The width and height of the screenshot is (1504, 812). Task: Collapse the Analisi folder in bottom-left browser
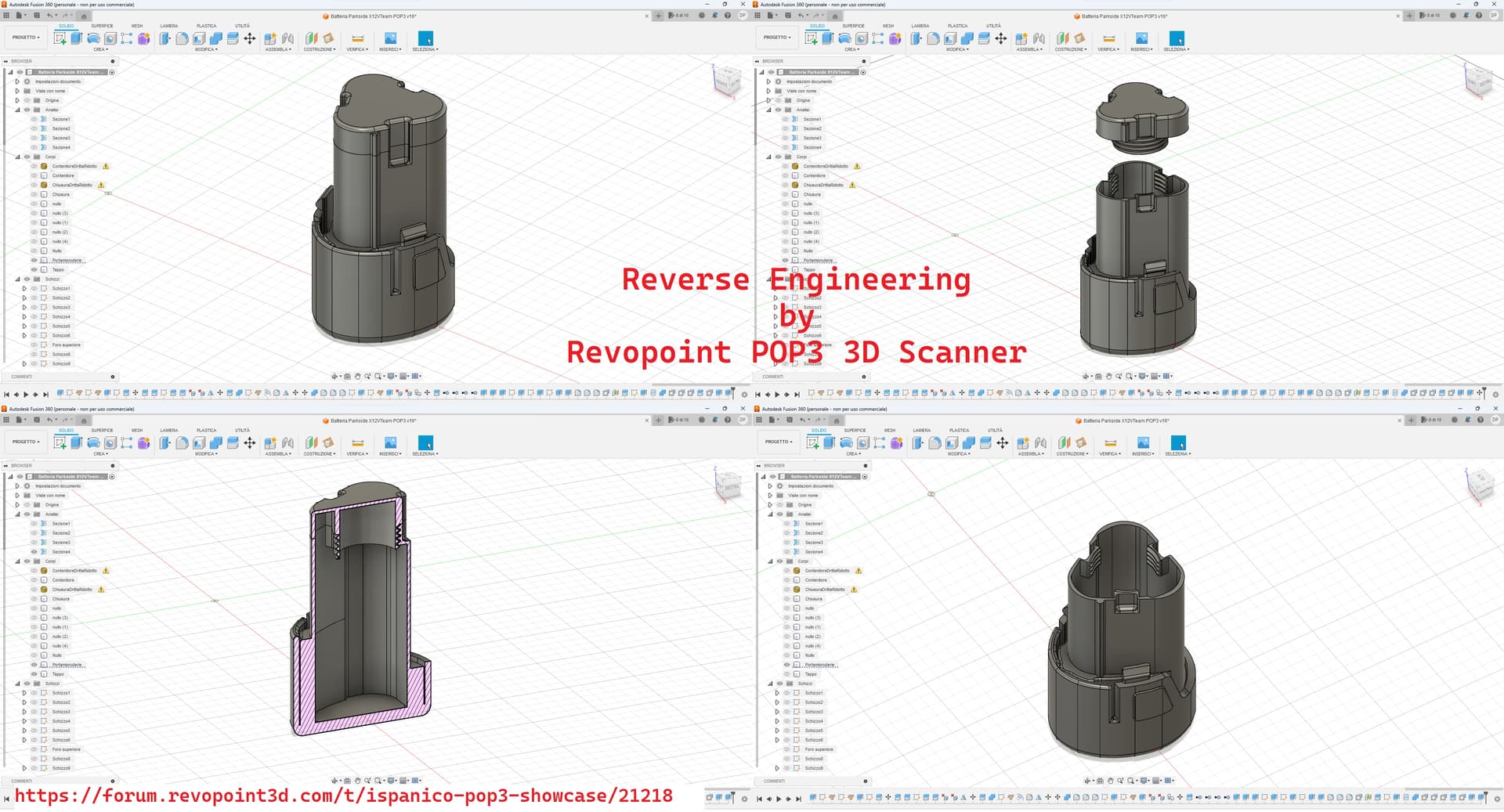click(x=17, y=514)
